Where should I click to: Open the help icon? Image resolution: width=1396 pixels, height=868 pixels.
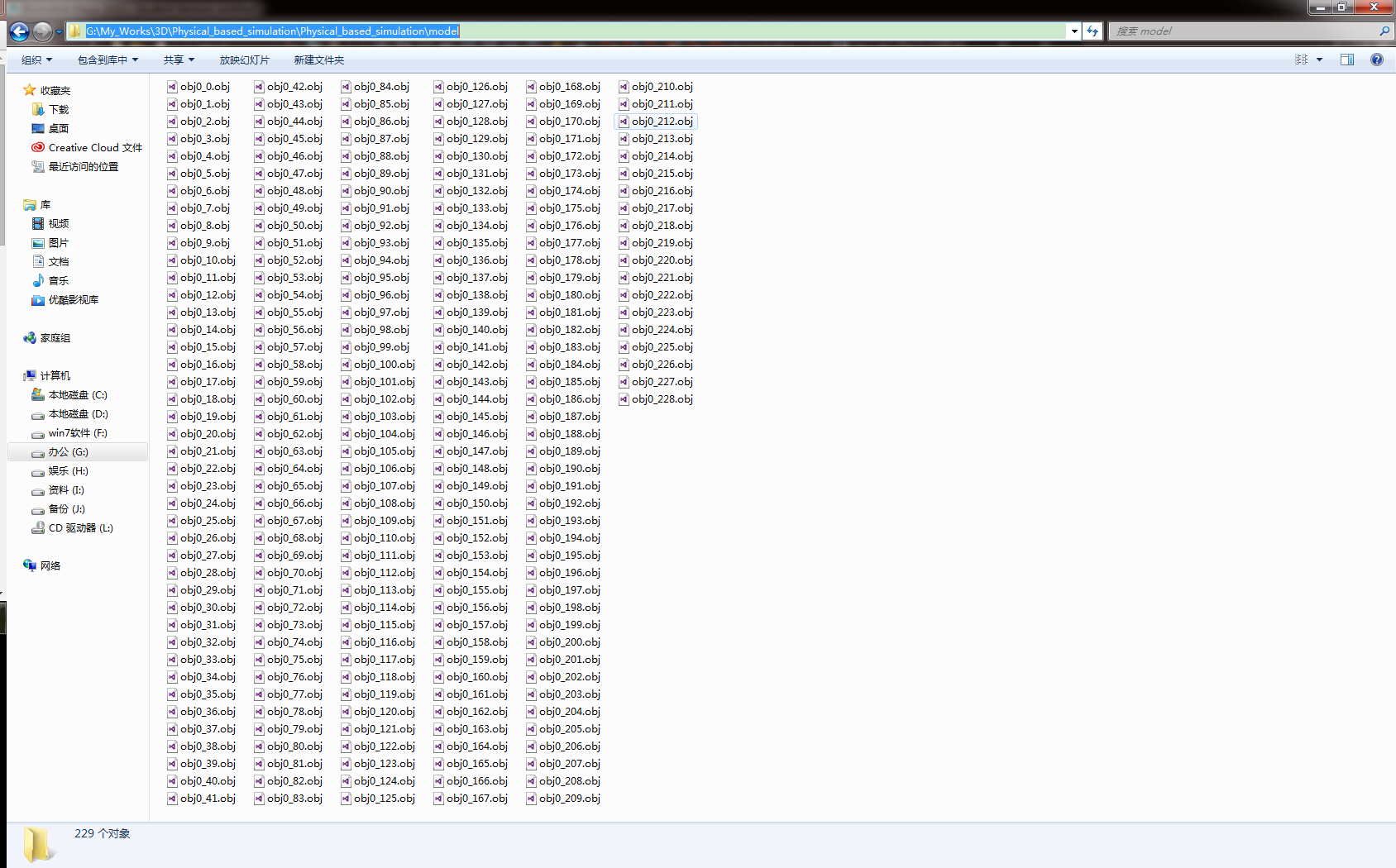click(x=1377, y=60)
